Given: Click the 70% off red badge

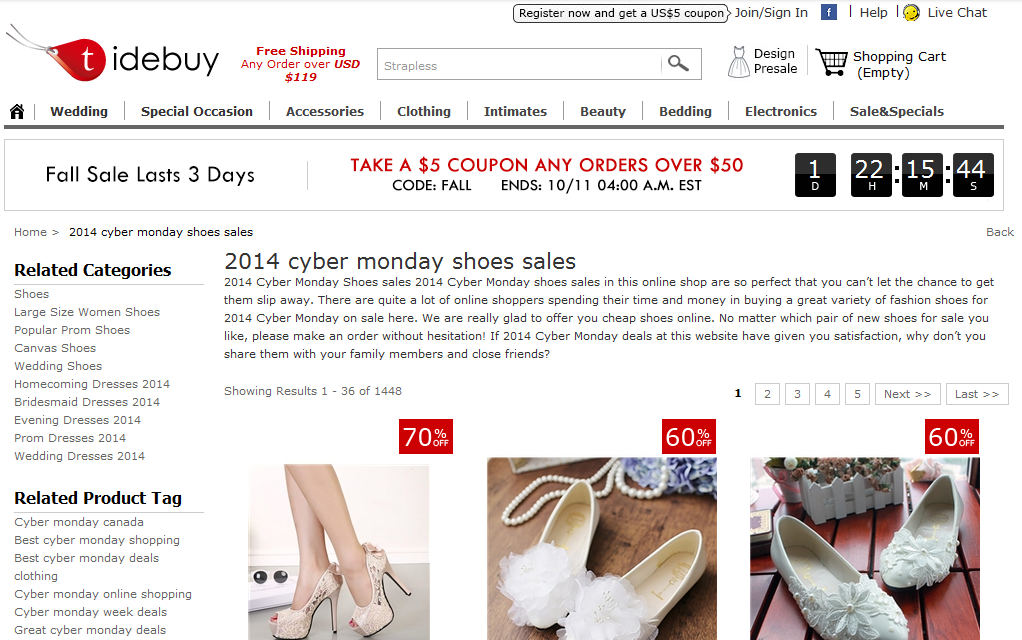Looking at the screenshot, I should coord(426,437).
